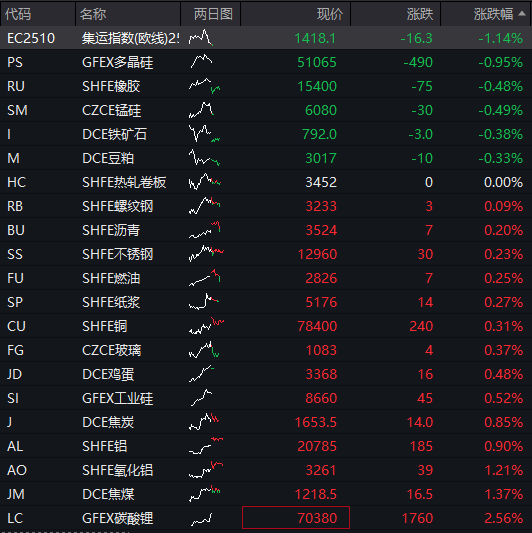The width and height of the screenshot is (532, 533).
Task: Toggle the sort arrow beside 涨跌幅
Action: pyautogui.click(x=522, y=14)
